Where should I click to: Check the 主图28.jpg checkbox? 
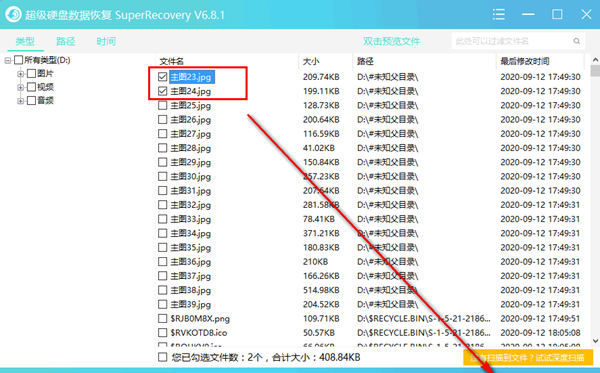tap(162, 148)
